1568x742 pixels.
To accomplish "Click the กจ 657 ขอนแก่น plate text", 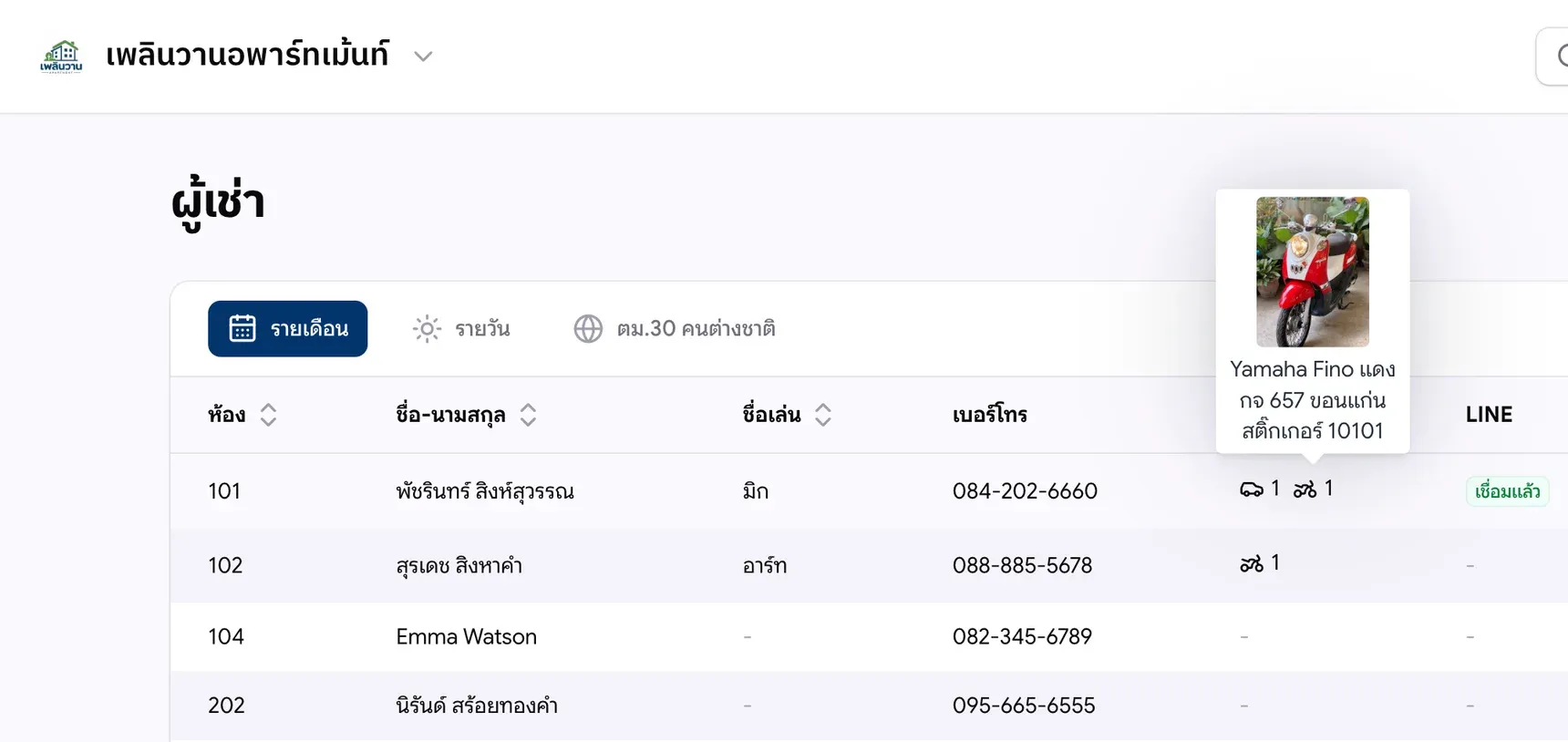I will click(x=1313, y=400).
